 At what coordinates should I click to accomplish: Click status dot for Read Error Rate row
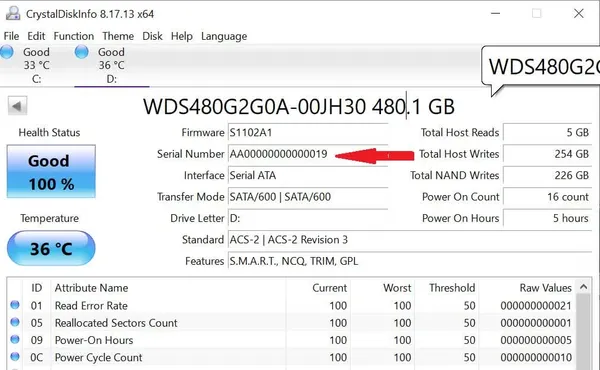[15, 305]
